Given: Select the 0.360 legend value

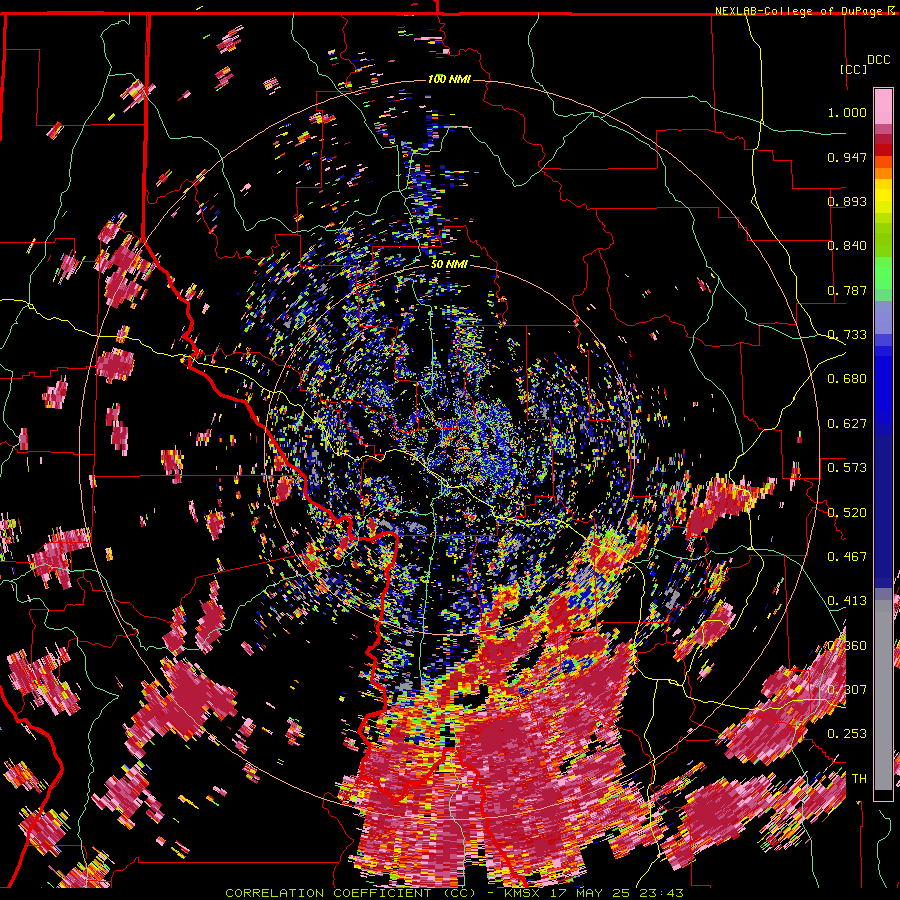Looking at the screenshot, I should 847,646.
